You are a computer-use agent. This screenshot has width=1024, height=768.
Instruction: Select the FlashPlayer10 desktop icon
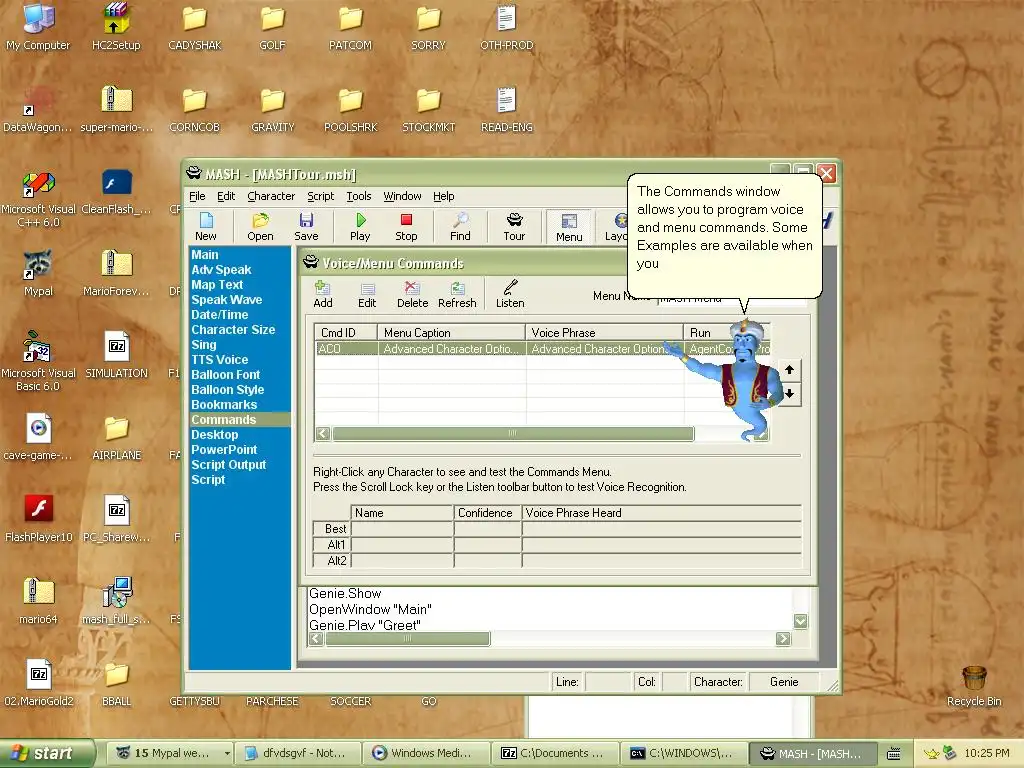(39, 519)
